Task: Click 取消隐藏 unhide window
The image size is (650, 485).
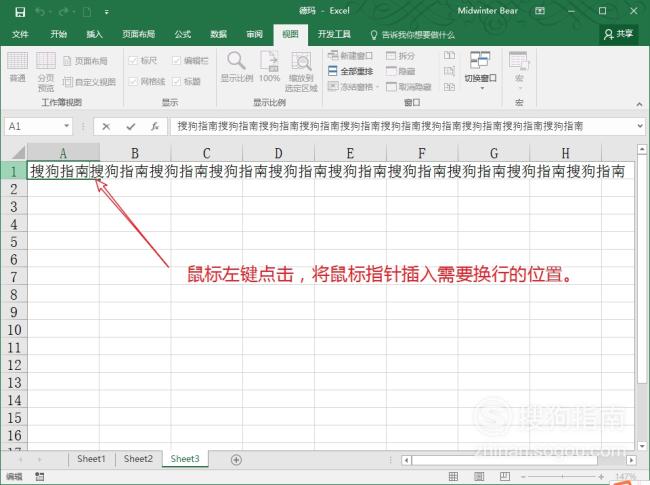Action: point(409,87)
